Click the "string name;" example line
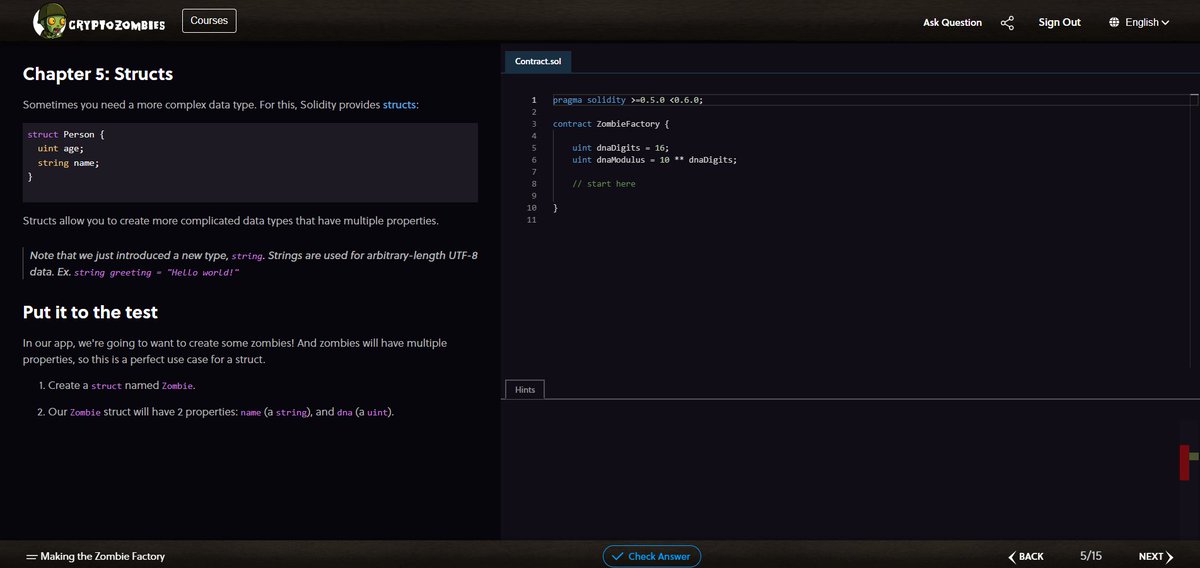The height and width of the screenshot is (568, 1200). tap(68, 162)
